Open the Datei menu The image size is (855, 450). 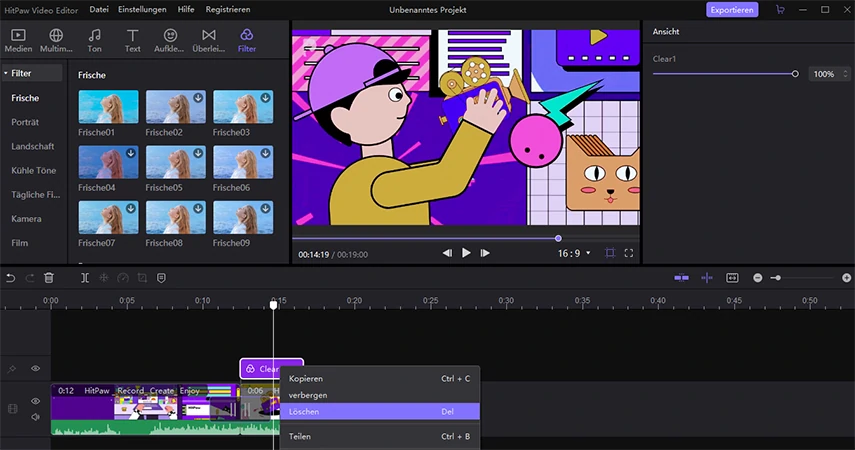(99, 9)
